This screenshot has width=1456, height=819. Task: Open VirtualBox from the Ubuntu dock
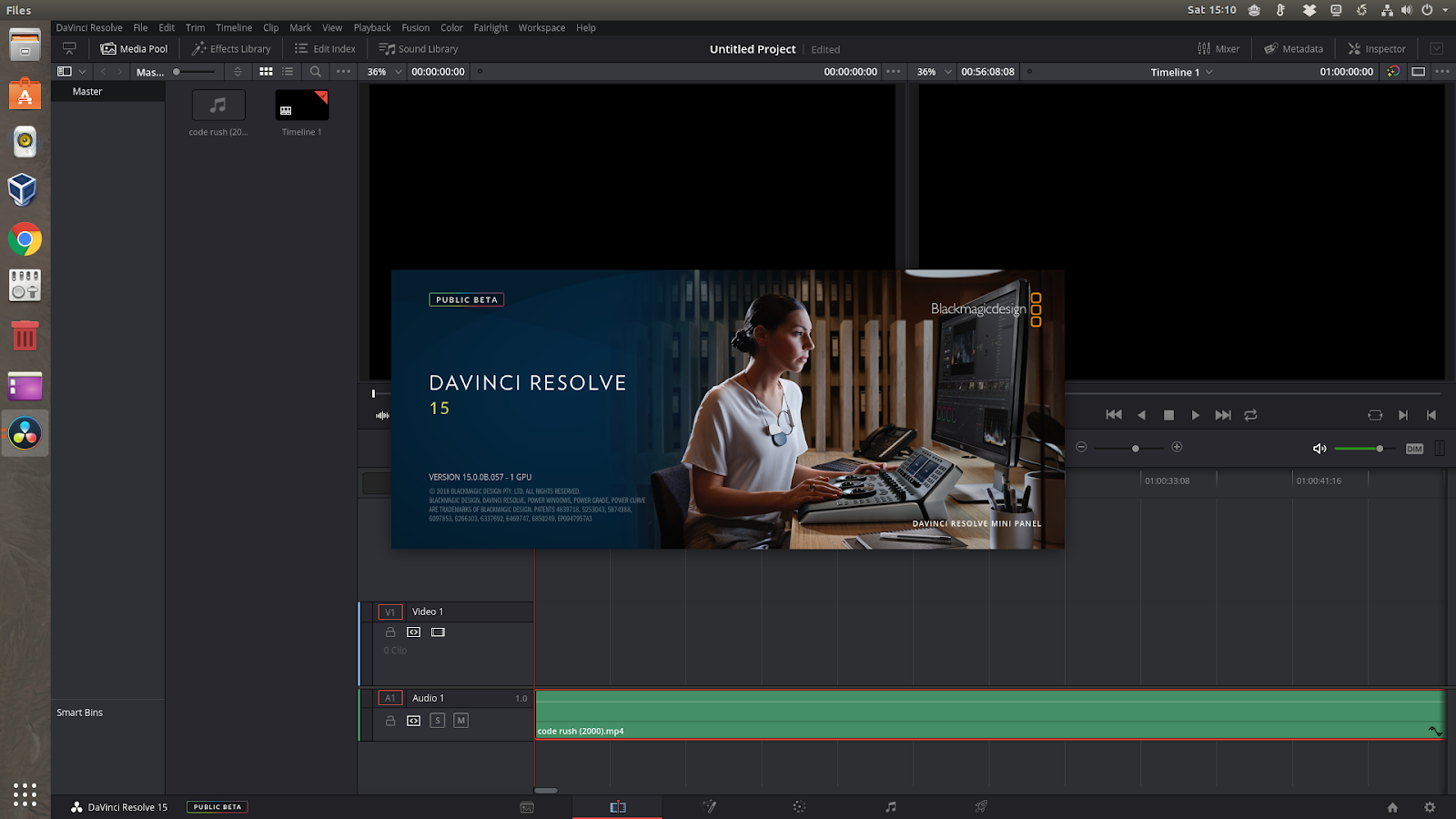[25, 189]
